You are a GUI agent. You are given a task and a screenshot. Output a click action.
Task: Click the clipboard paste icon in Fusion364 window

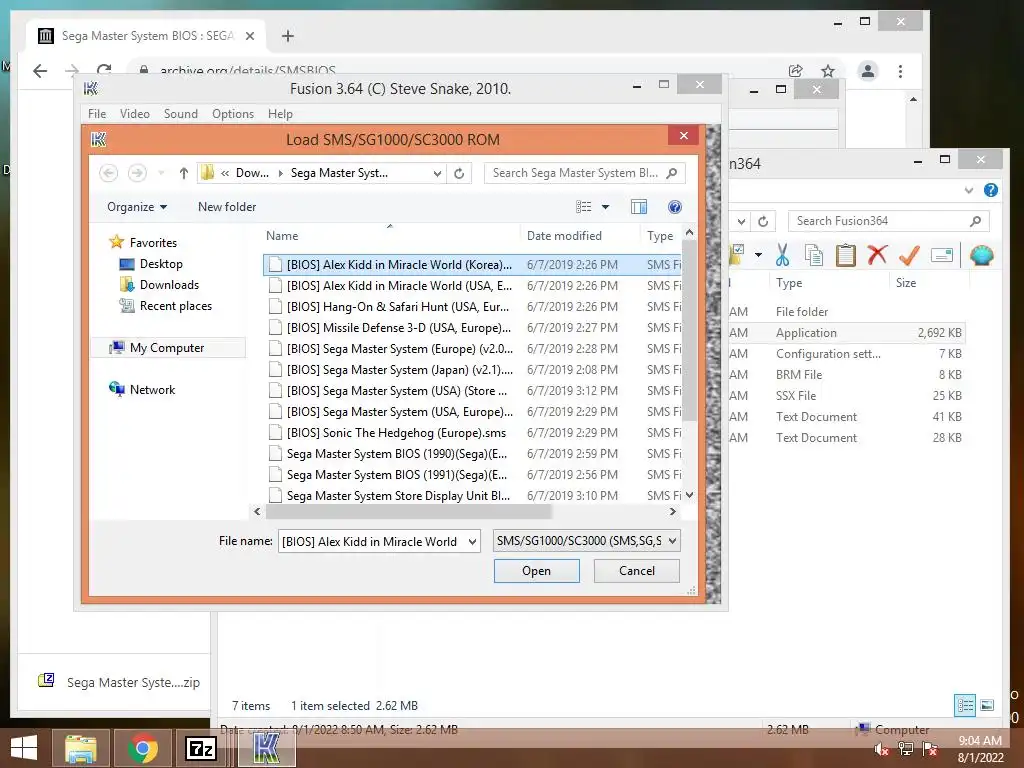click(846, 255)
